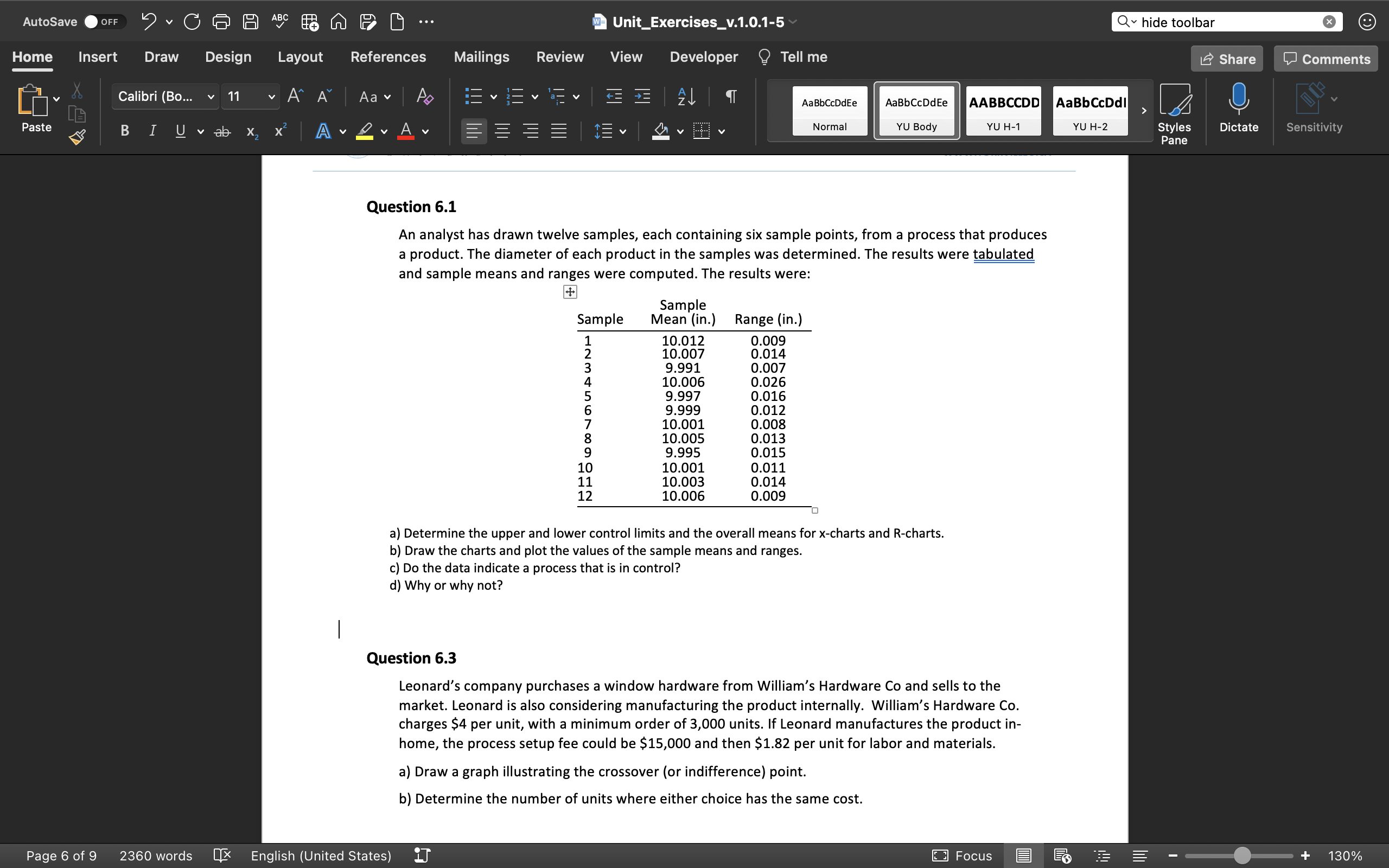This screenshot has height=868, width=1389.
Task: Open the Mailings ribbon tab
Action: tap(482, 56)
